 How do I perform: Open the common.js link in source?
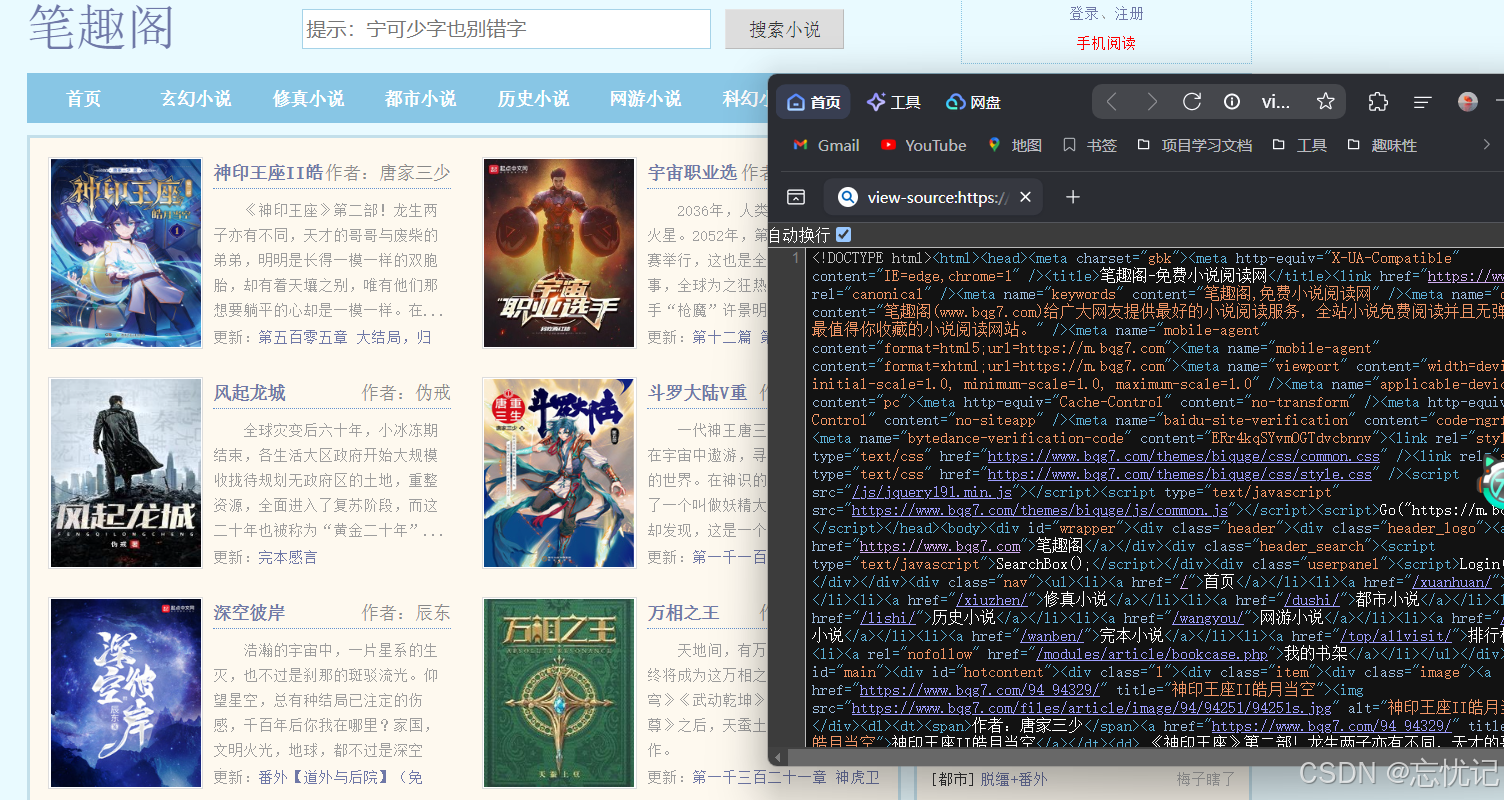click(x=1040, y=510)
